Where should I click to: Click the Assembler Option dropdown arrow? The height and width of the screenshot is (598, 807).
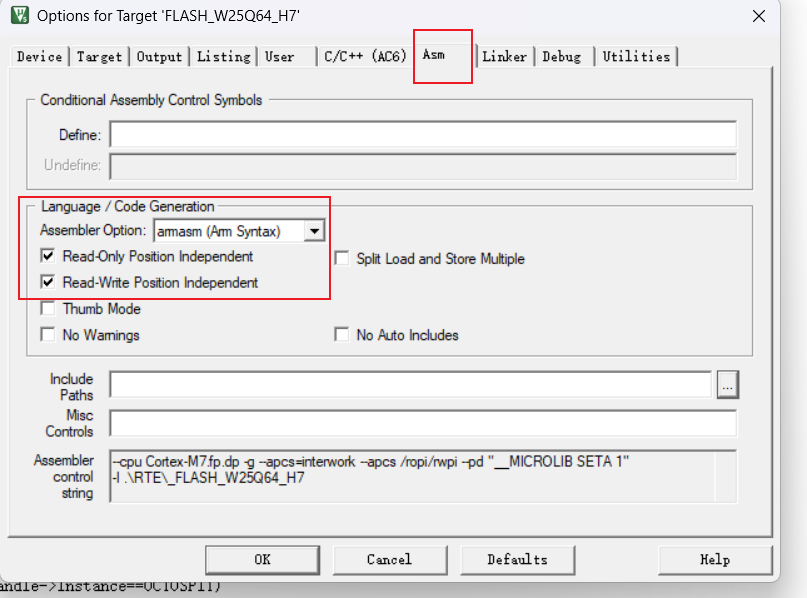coord(314,231)
